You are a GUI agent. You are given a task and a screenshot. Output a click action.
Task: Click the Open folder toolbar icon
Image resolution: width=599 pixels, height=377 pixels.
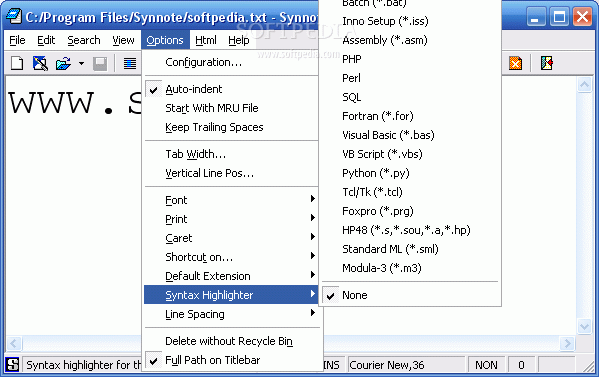click(63, 63)
